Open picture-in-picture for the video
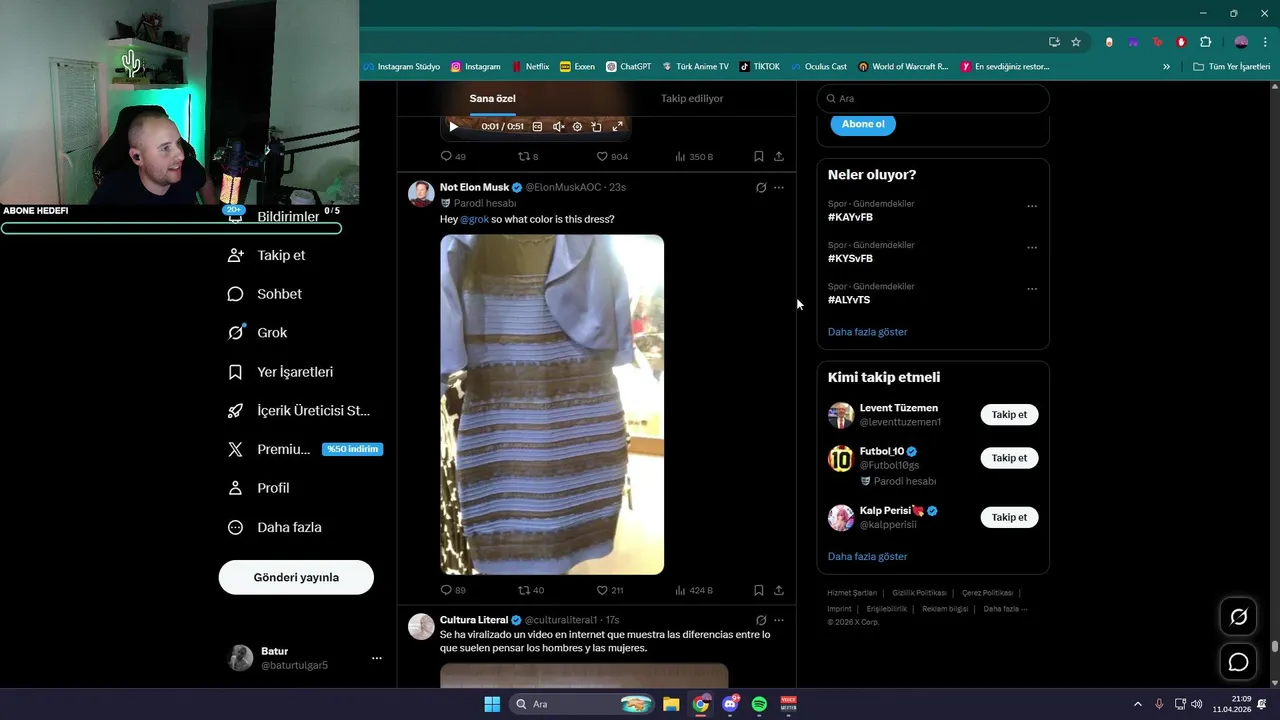 pyautogui.click(x=597, y=127)
